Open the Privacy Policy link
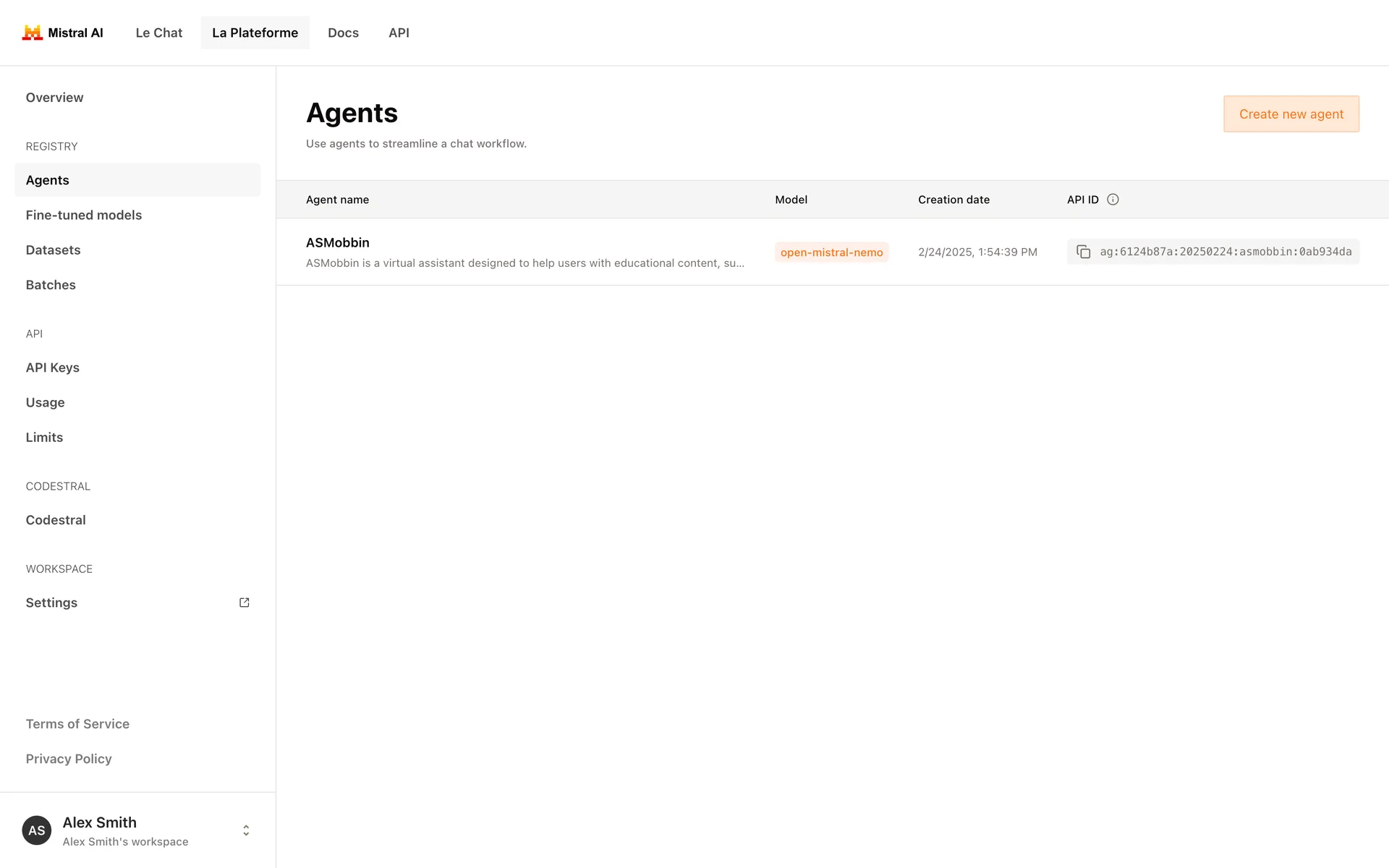This screenshot has width=1389, height=868. click(x=69, y=759)
